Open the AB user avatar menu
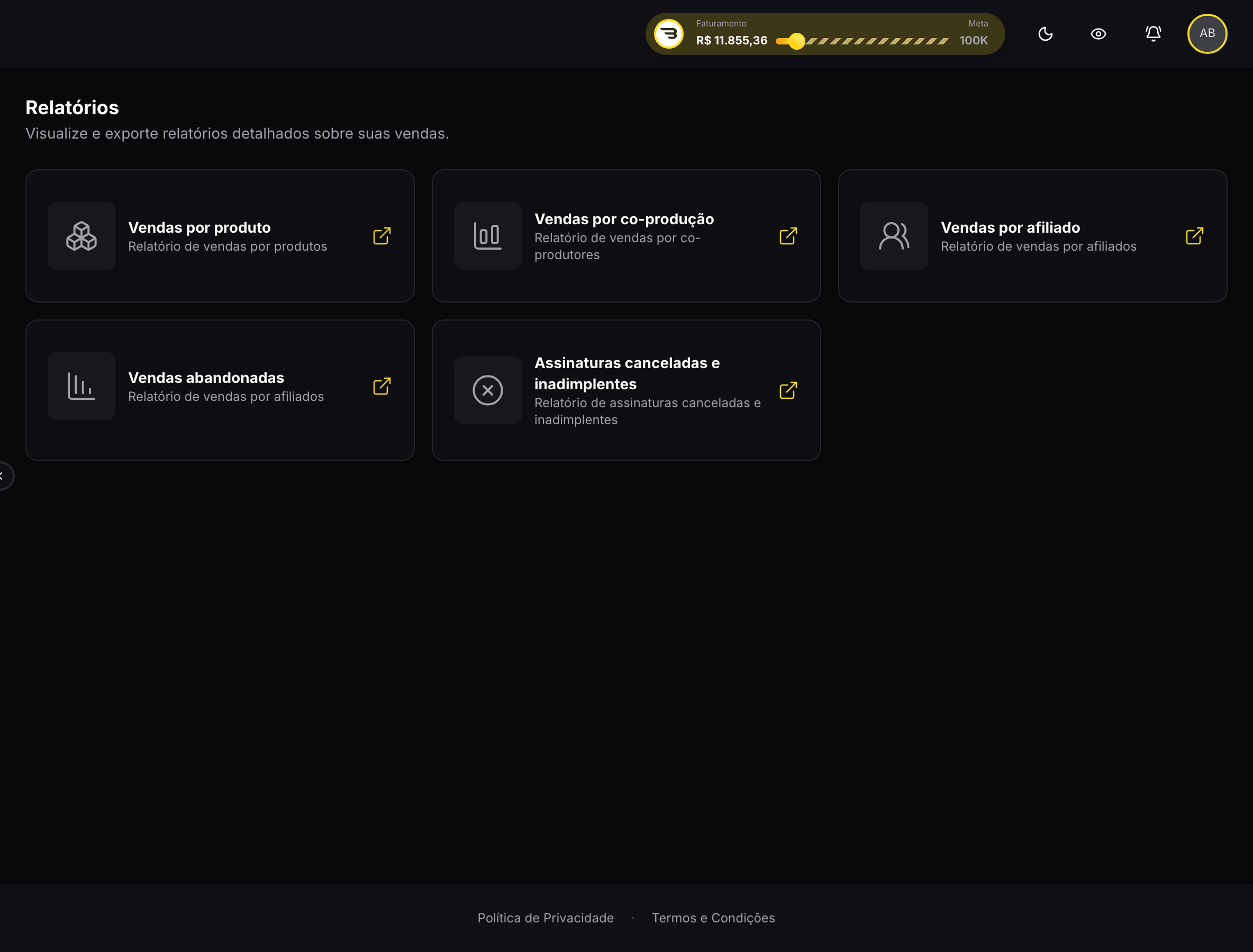Viewport: 1253px width, 952px height. pyautogui.click(x=1207, y=33)
